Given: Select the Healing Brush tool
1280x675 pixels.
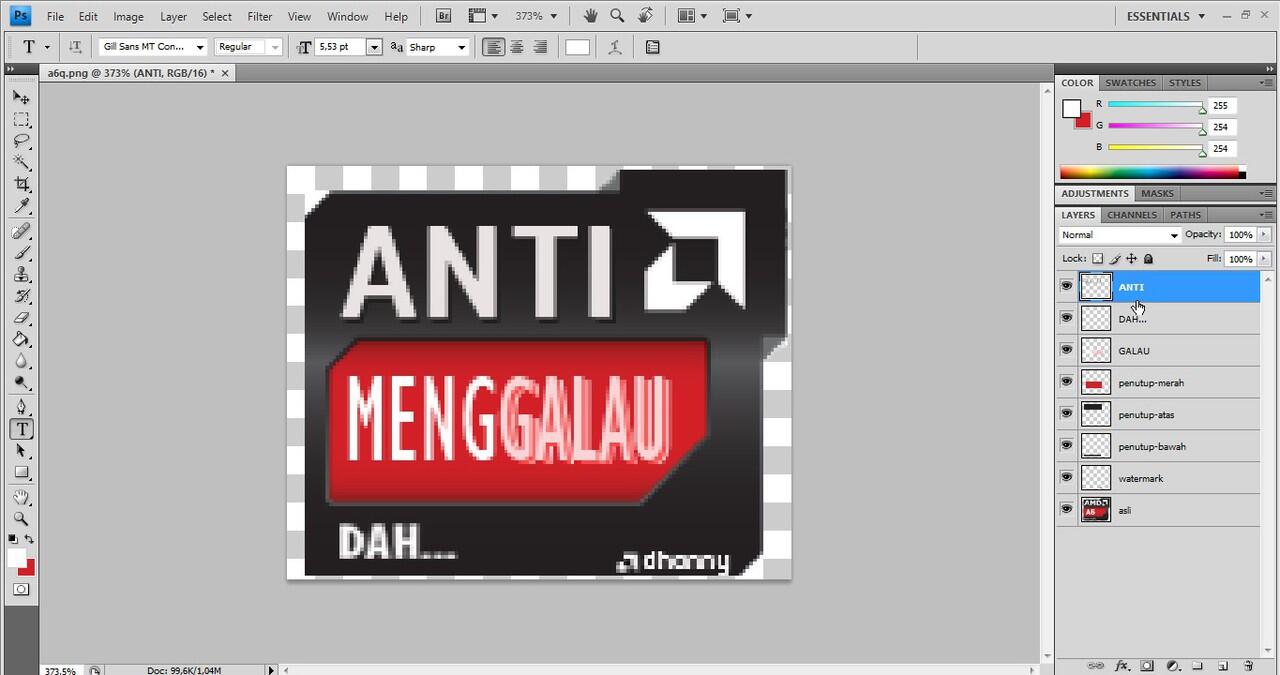Looking at the screenshot, I should pos(21,231).
